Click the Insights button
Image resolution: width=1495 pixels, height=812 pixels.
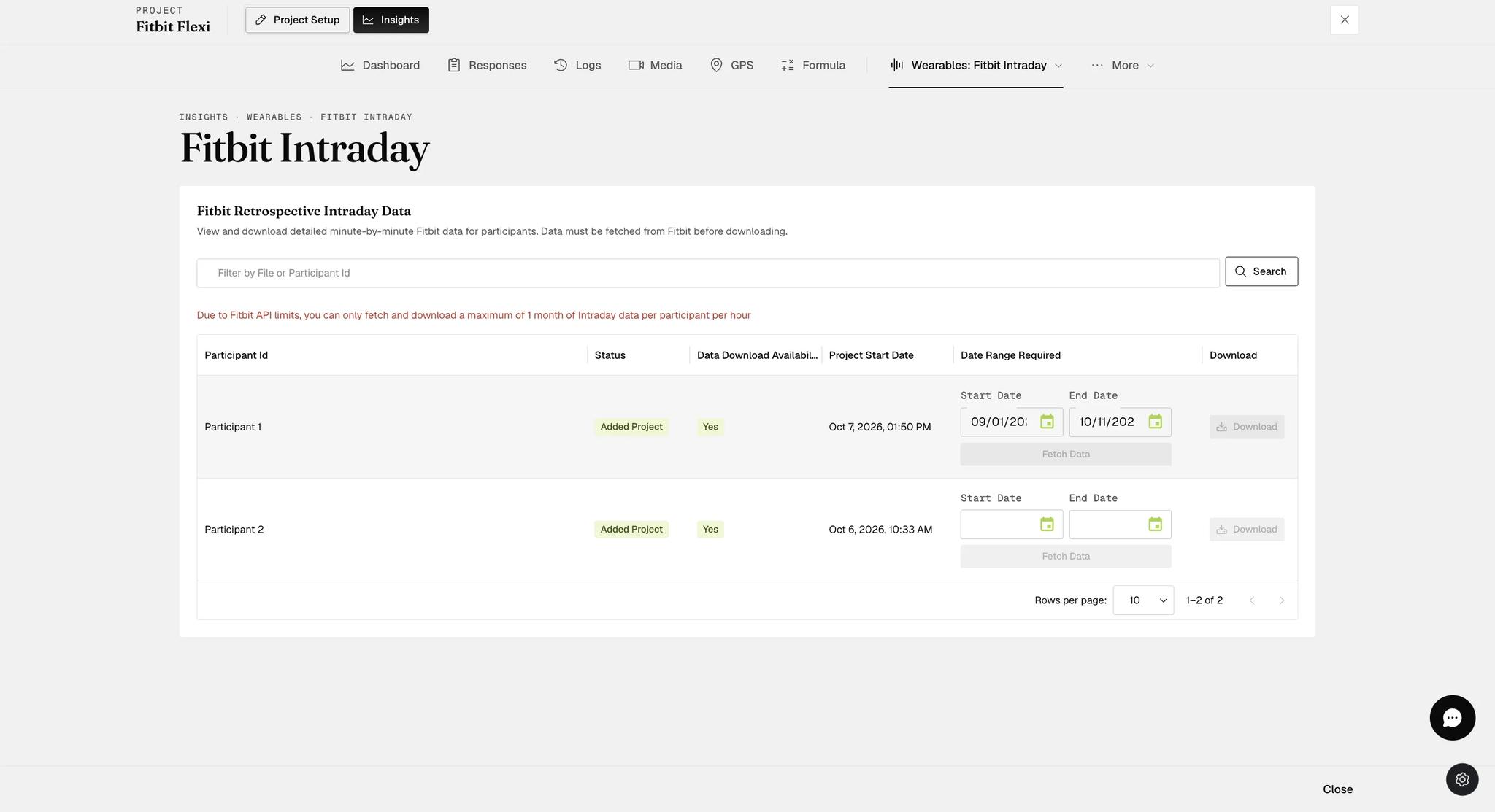tap(391, 20)
